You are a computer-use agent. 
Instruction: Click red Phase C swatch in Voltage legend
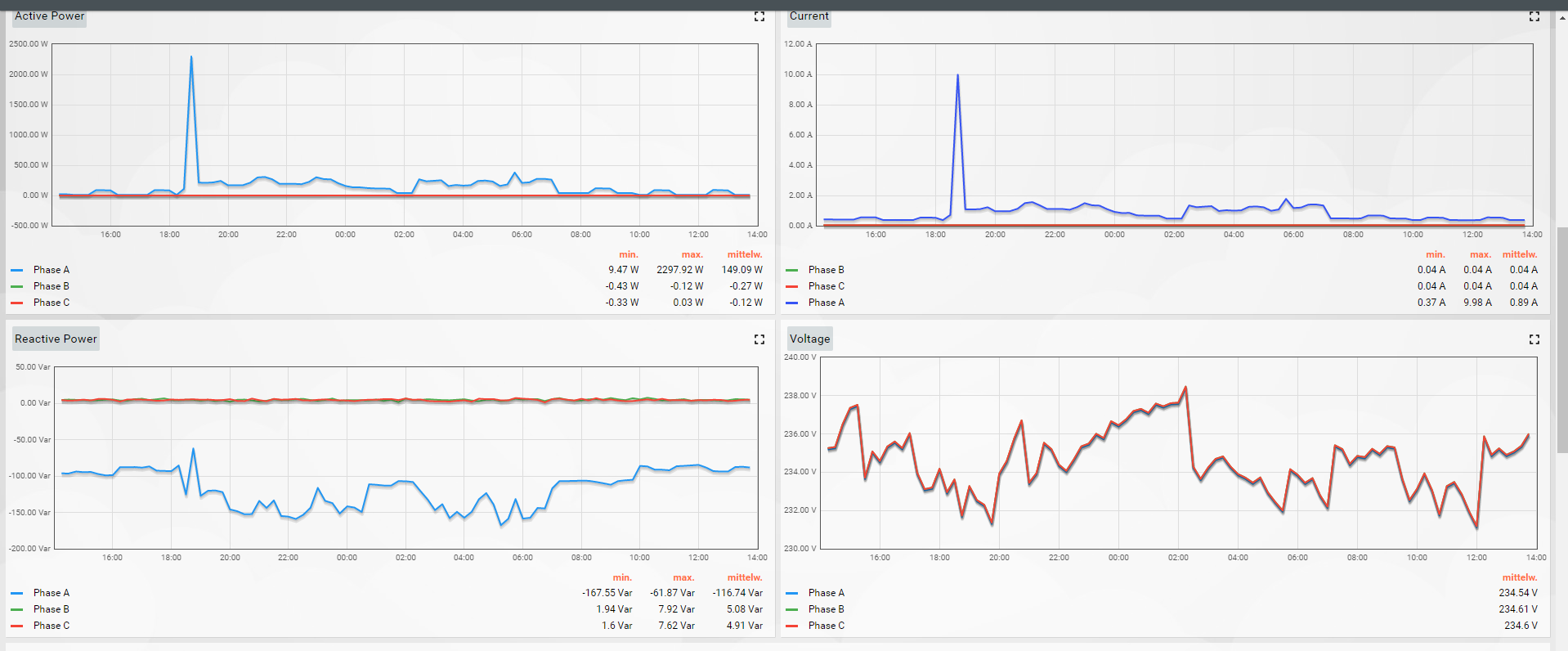(x=791, y=626)
